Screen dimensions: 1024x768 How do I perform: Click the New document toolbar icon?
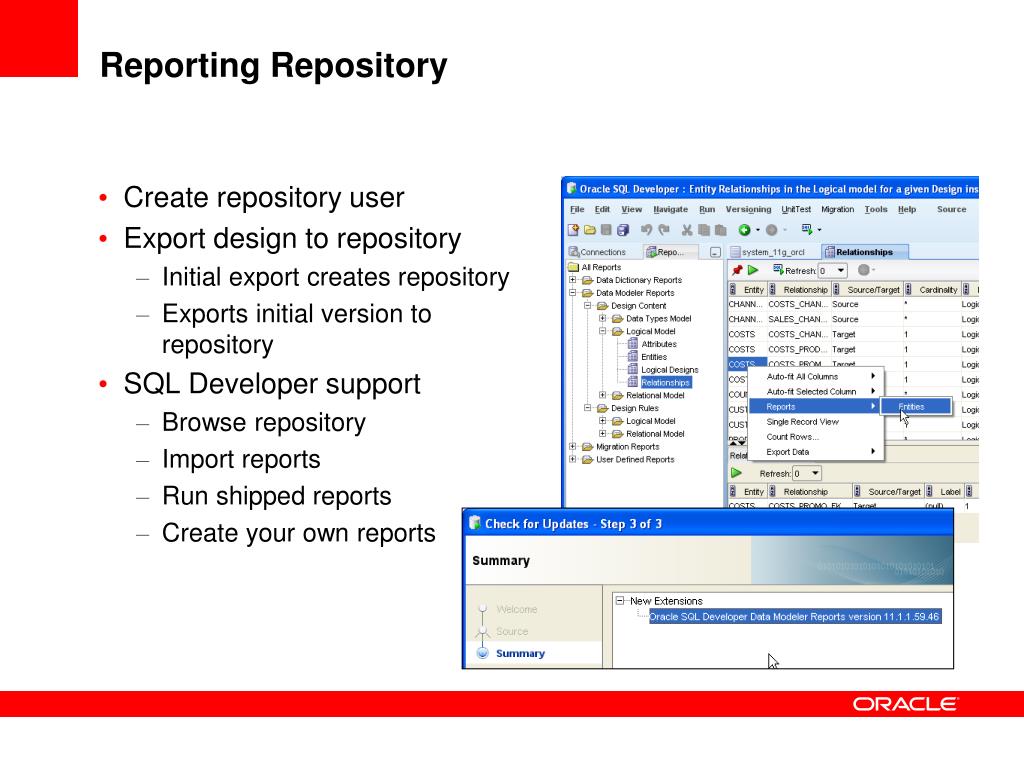pyautogui.click(x=573, y=230)
